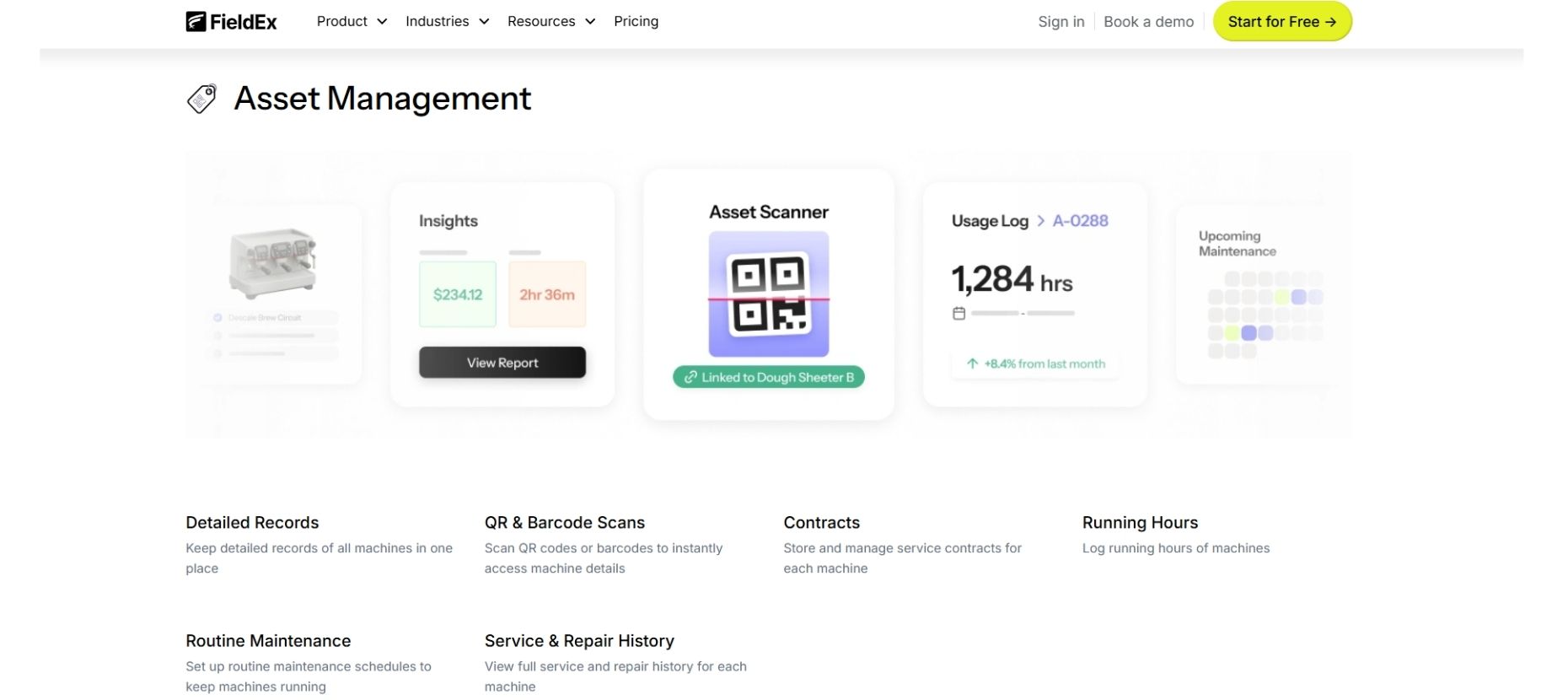
Task: Expand the Product dropdown menu
Action: [352, 21]
